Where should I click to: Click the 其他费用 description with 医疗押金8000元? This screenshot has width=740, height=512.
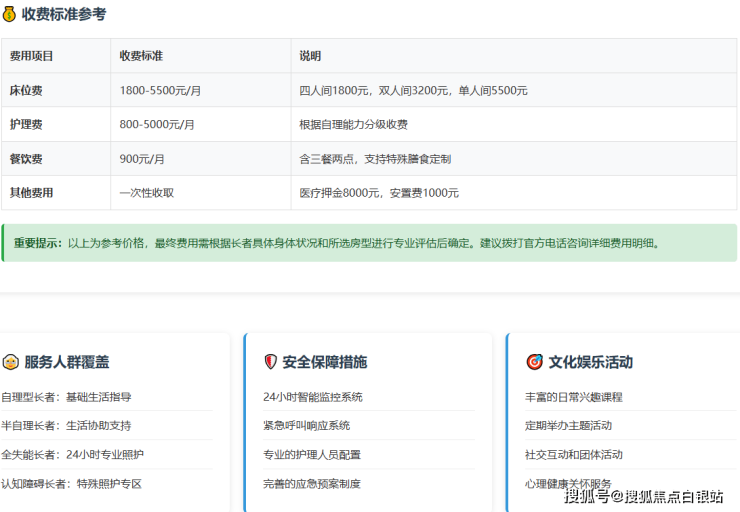tap(379, 193)
